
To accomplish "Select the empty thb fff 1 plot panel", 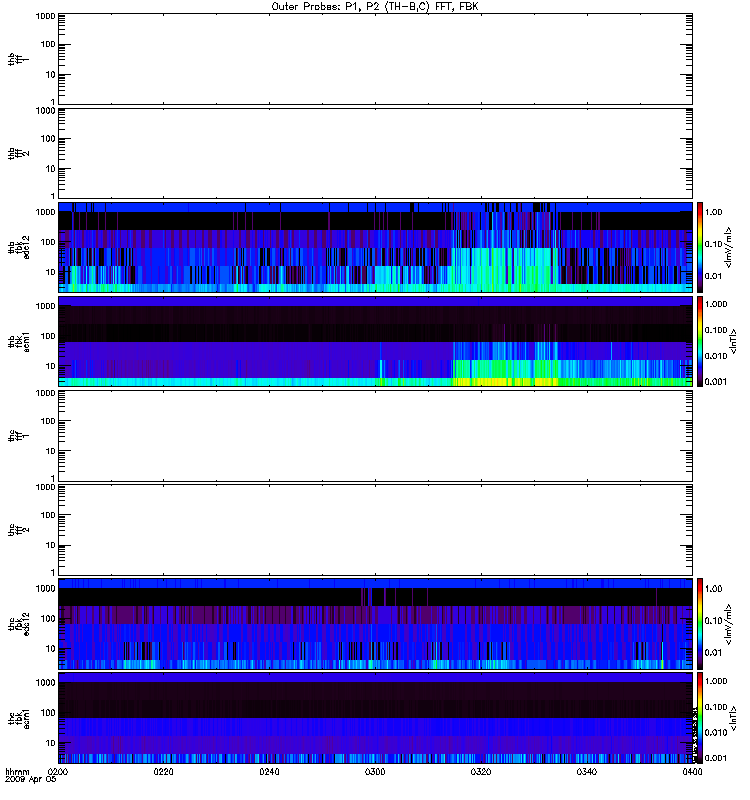I will pyautogui.click(x=376, y=59).
